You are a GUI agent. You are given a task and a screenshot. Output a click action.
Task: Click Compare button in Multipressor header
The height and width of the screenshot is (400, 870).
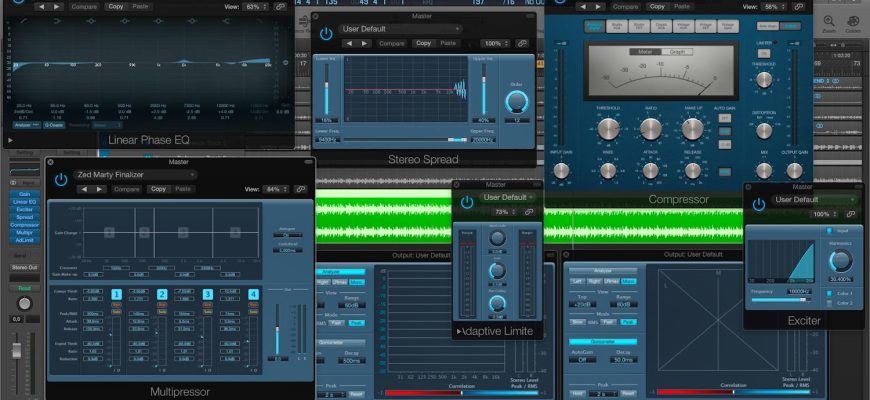point(126,189)
